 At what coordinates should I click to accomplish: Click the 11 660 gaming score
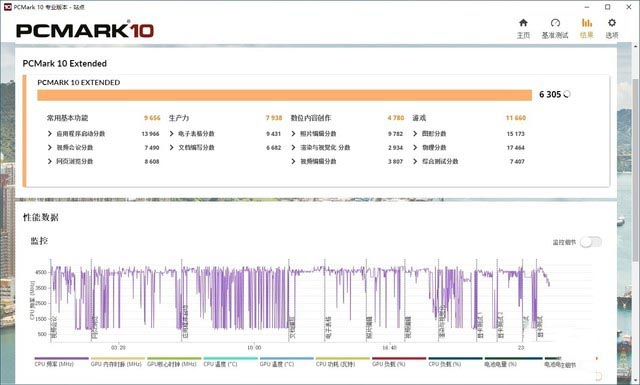[516, 118]
